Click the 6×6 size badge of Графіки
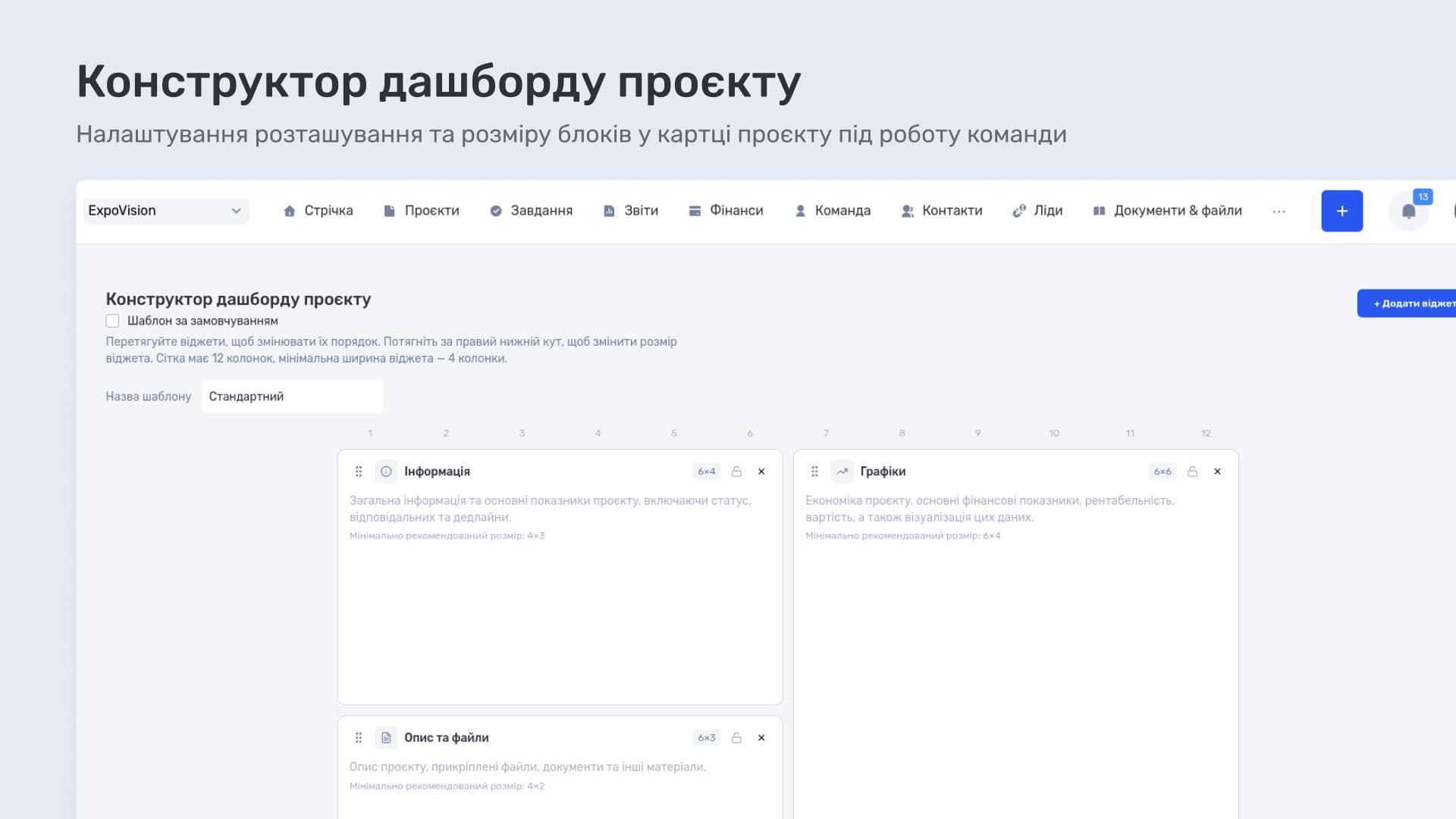The image size is (1456, 819). [x=1163, y=472]
